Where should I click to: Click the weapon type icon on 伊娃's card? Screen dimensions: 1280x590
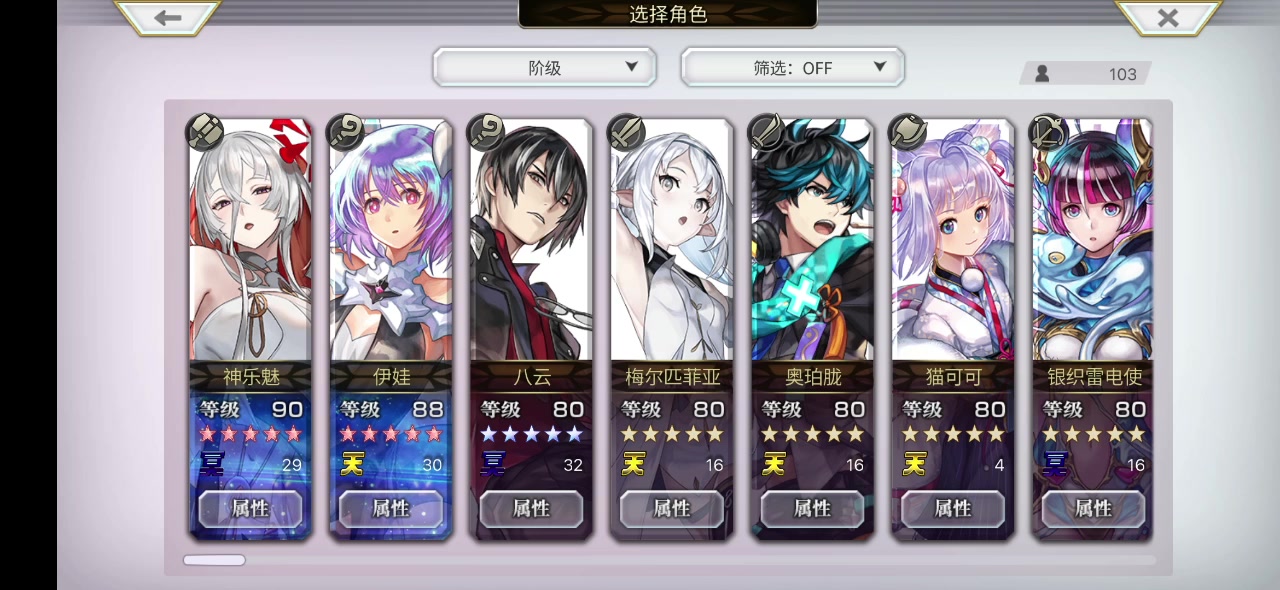(346, 132)
